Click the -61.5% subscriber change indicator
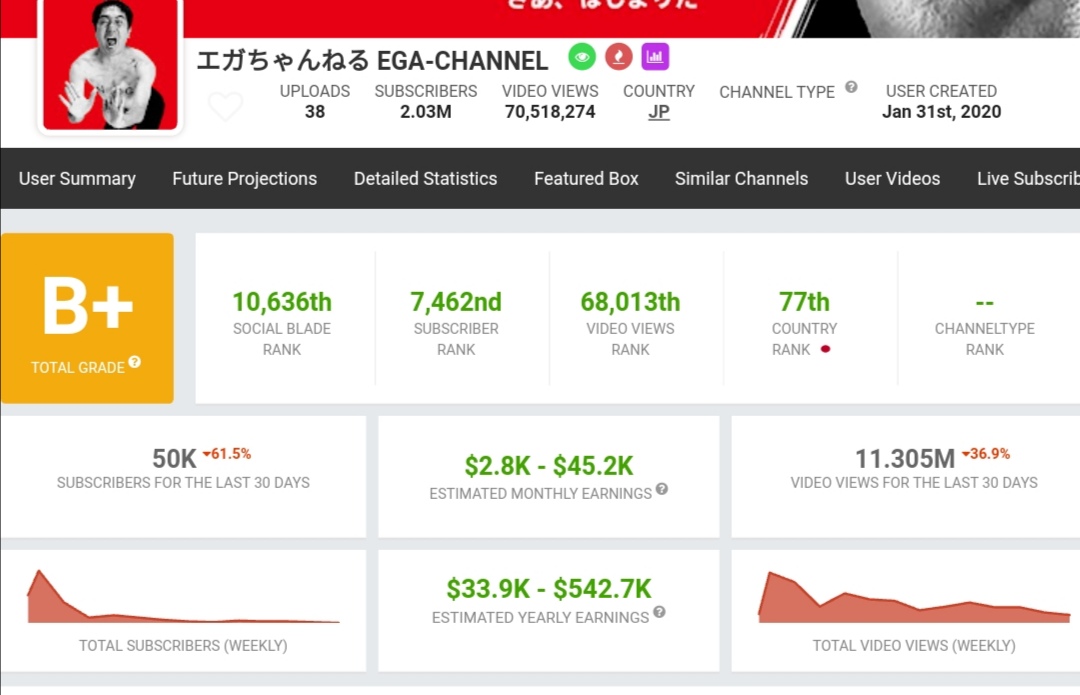Viewport: 1080px width, 695px height. coord(227,454)
